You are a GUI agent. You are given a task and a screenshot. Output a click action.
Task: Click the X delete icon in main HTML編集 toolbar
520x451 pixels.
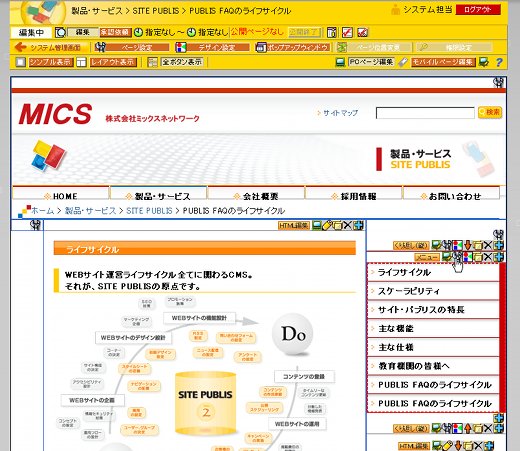(347, 225)
